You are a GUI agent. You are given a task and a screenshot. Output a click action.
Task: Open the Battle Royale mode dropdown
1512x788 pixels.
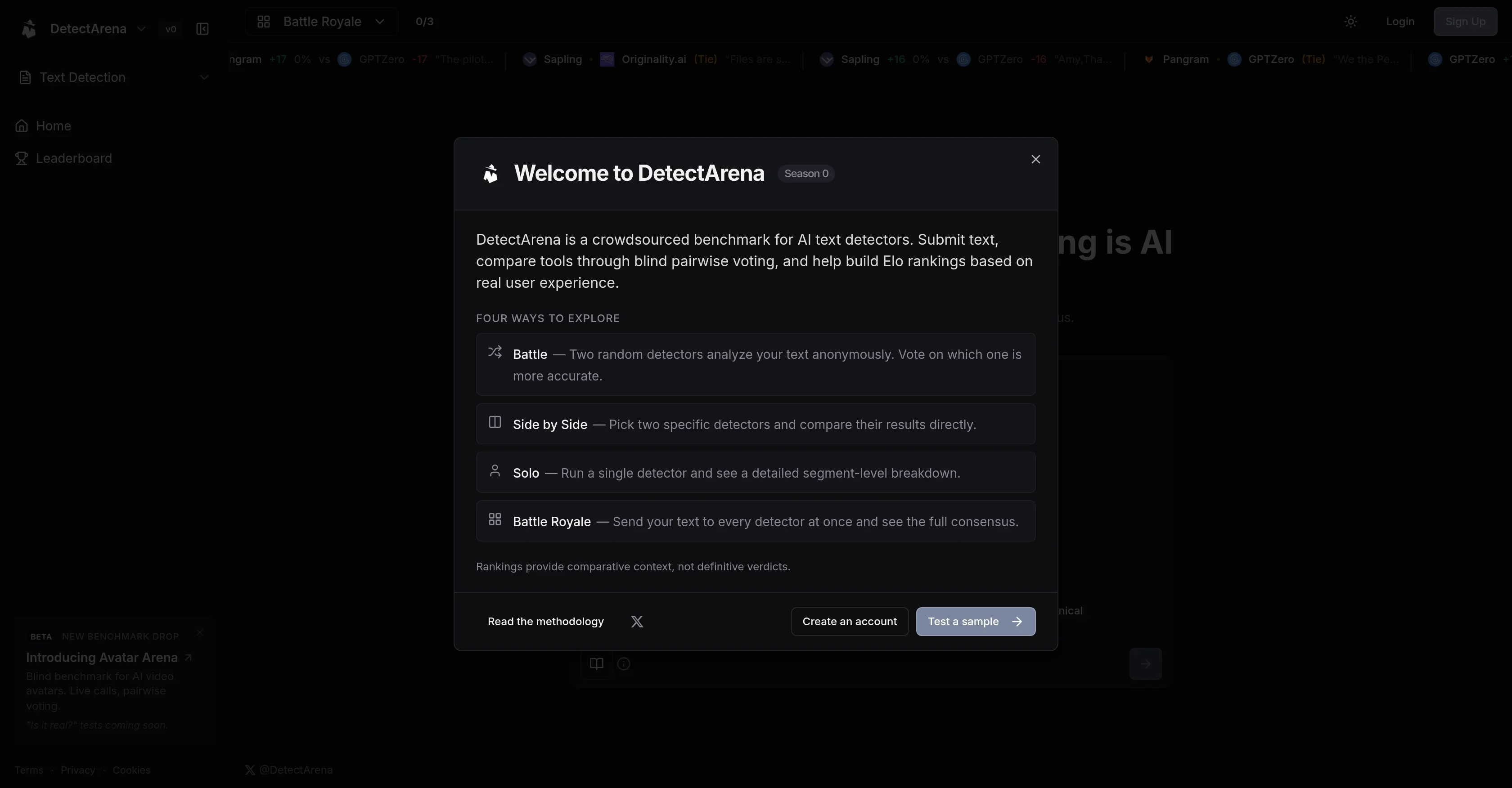321,22
